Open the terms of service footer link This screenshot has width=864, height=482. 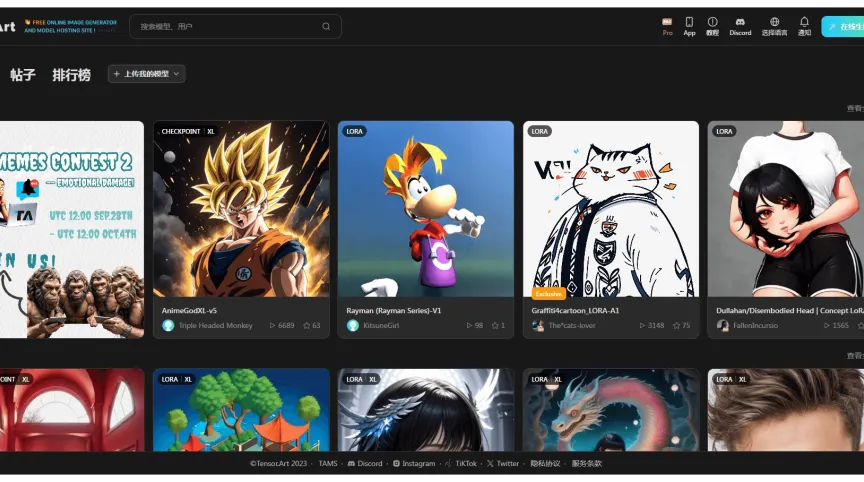(587, 463)
